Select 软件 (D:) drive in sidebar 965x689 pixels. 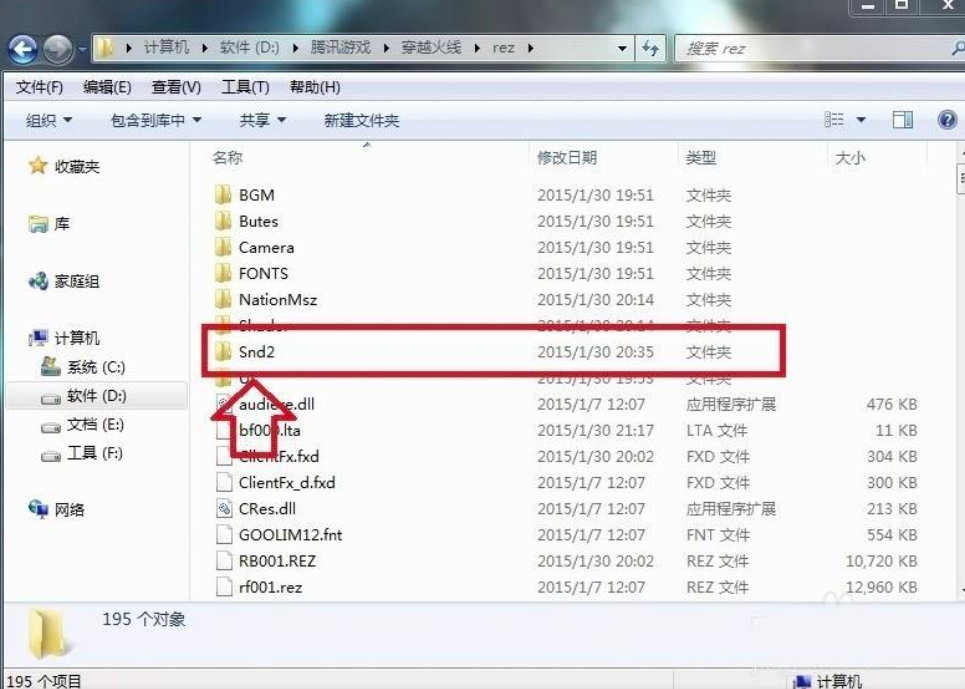[96, 396]
